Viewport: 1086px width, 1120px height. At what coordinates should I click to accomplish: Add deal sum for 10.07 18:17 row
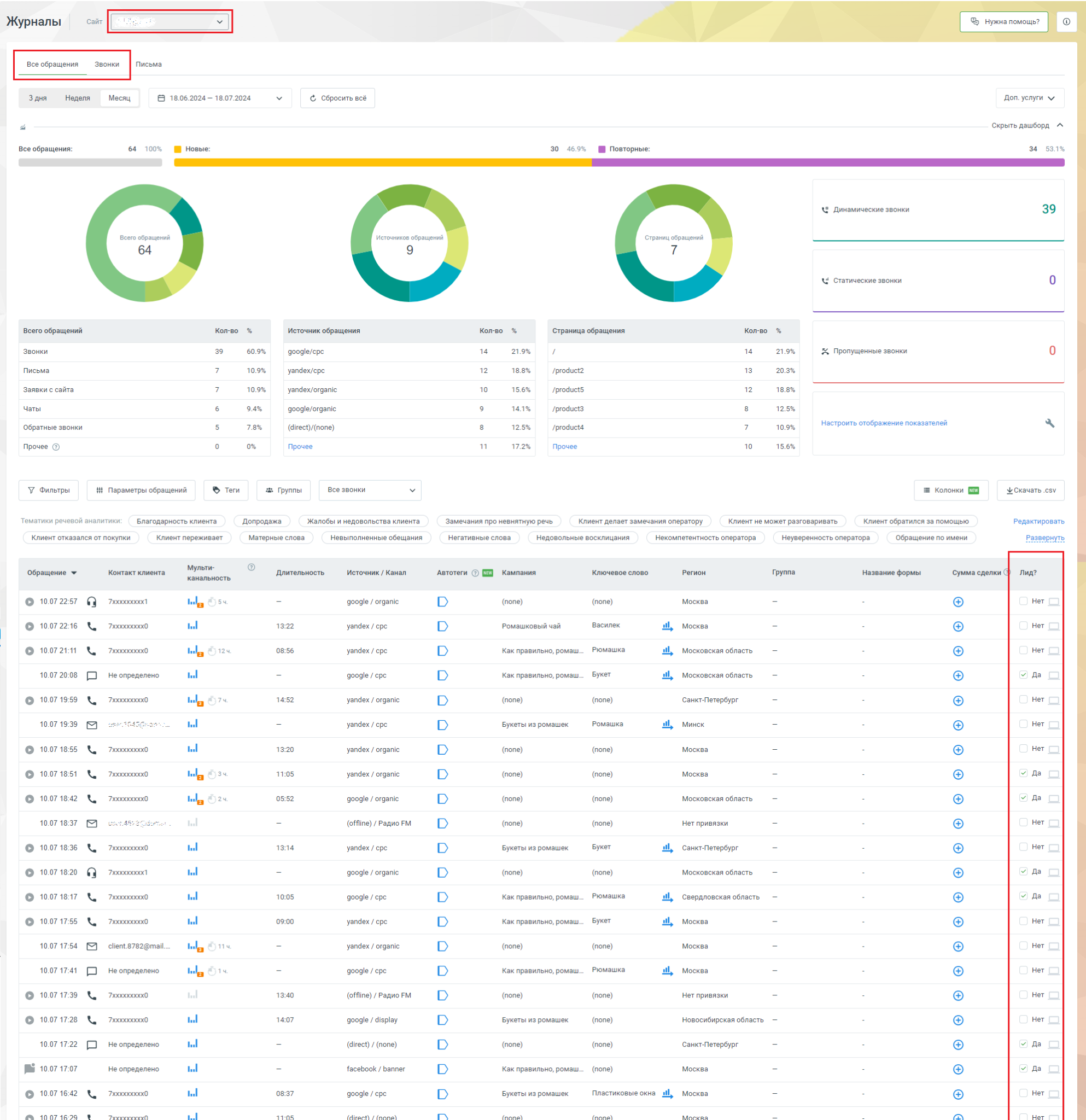[x=958, y=897]
